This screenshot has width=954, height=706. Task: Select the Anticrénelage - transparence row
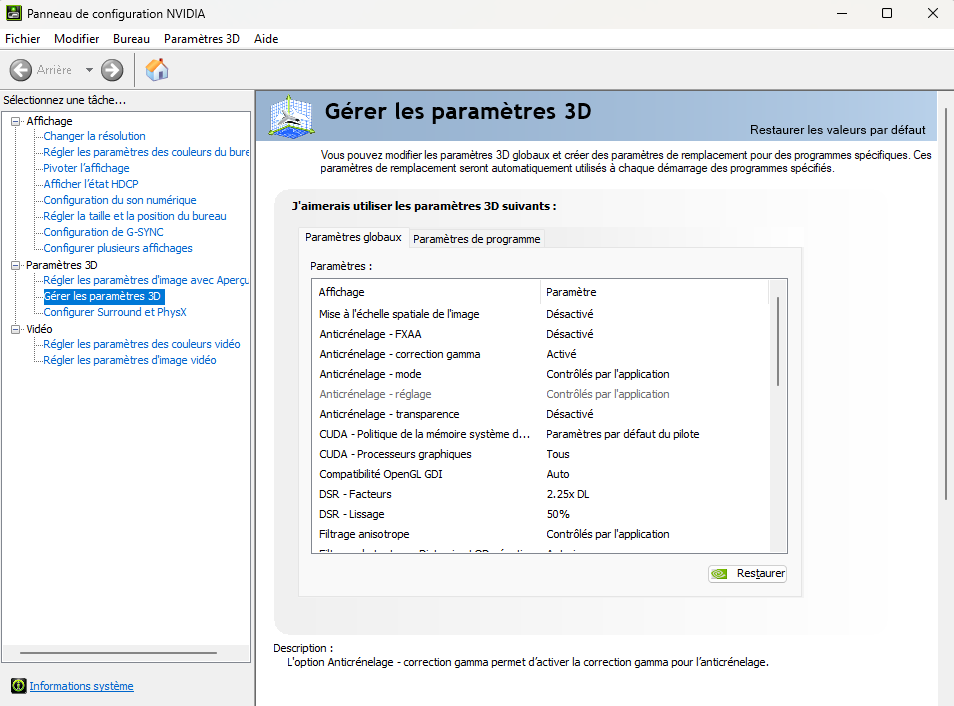pos(541,414)
